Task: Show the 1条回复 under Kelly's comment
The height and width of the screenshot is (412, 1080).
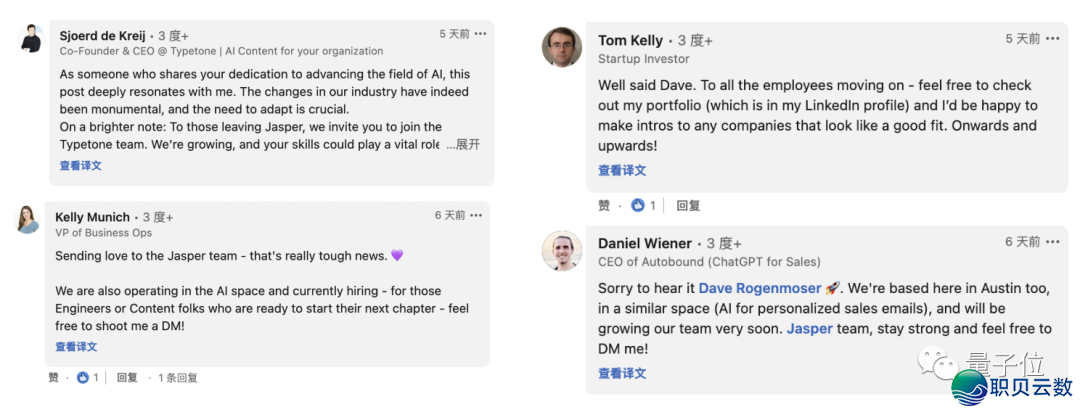Action: click(177, 378)
